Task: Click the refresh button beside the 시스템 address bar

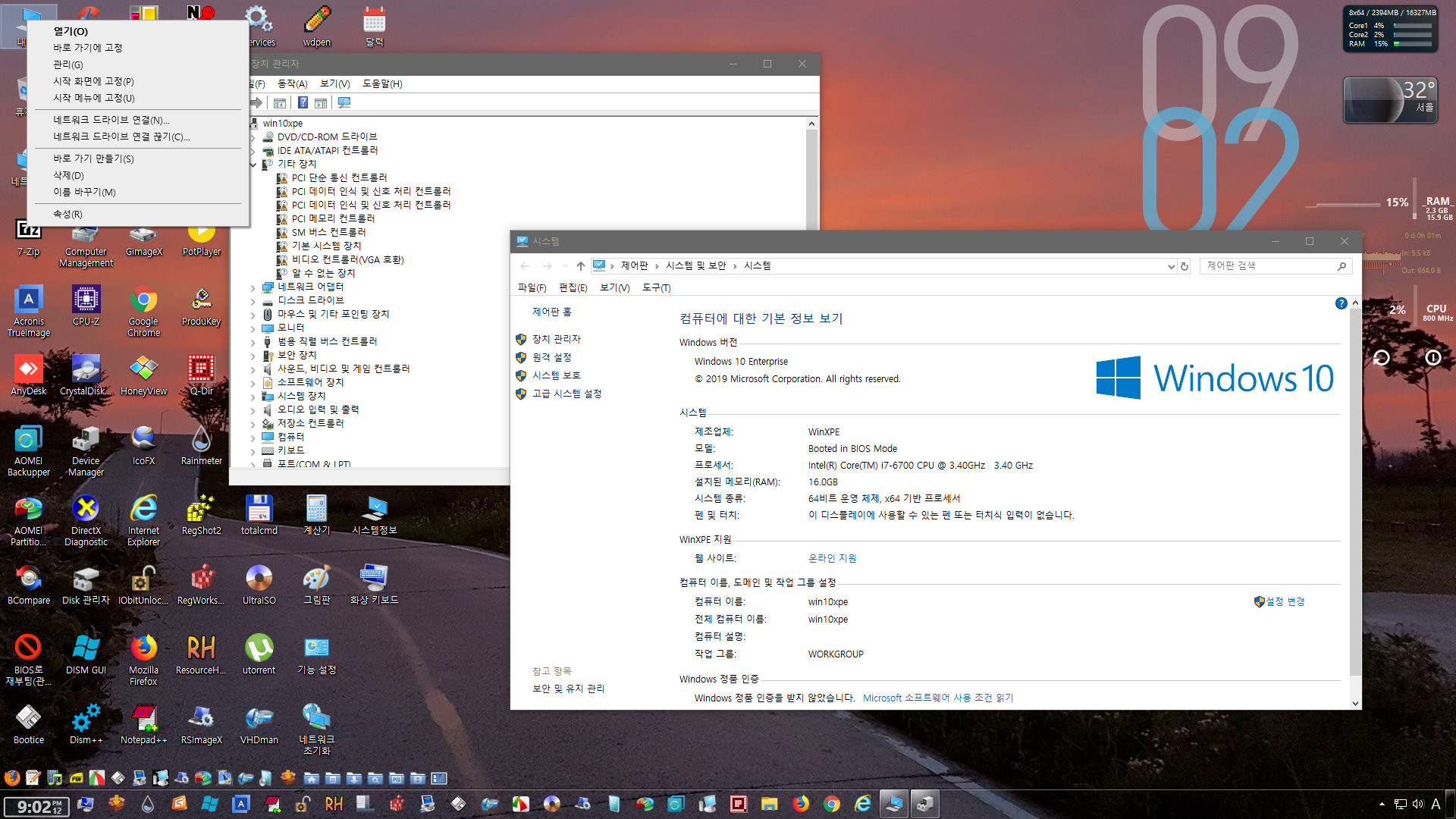Action: [x=1184, y=266]
